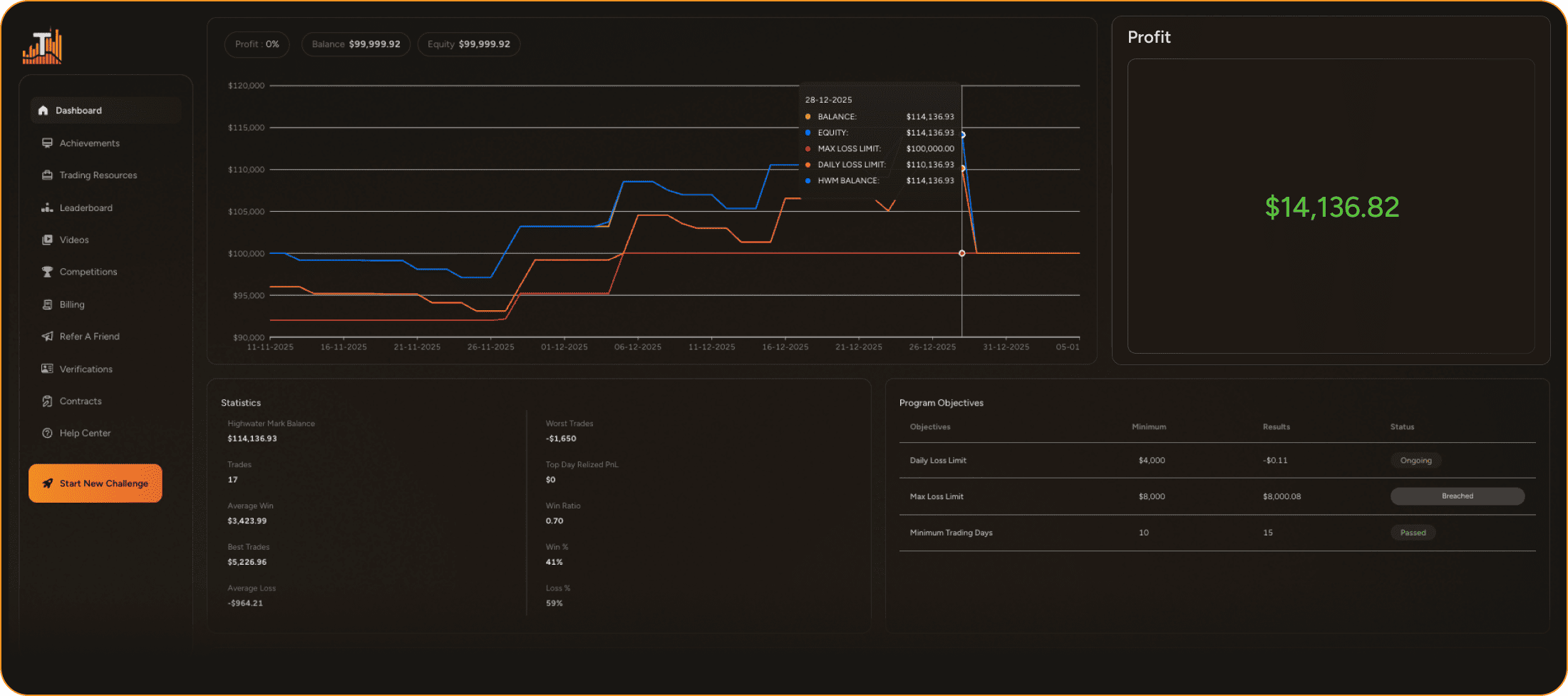Click the Contracts document icon
This screenshot has width=1568, height=696.
47,401
